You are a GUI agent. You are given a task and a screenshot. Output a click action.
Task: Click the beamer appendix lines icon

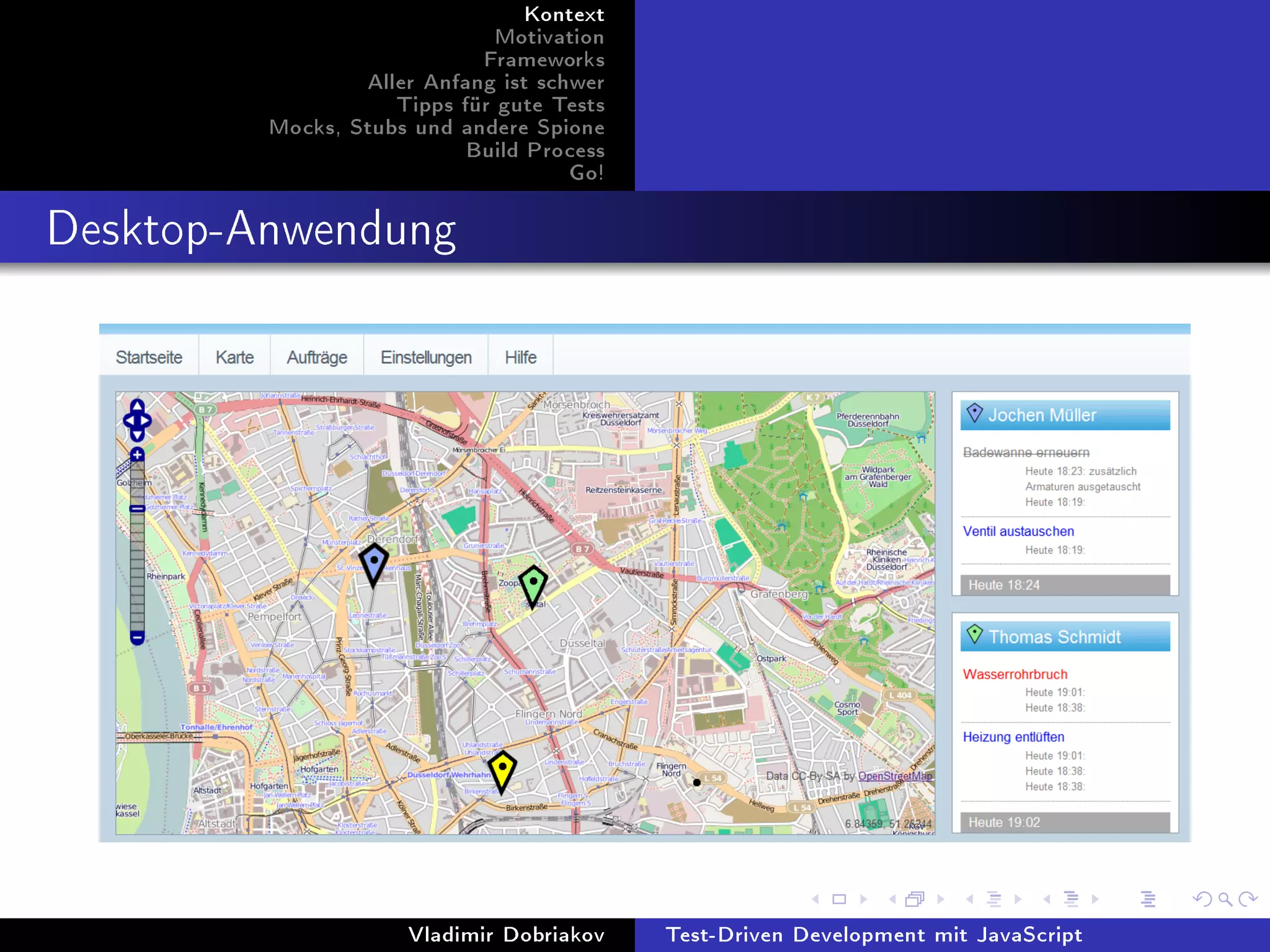(x=1148, y=899)
